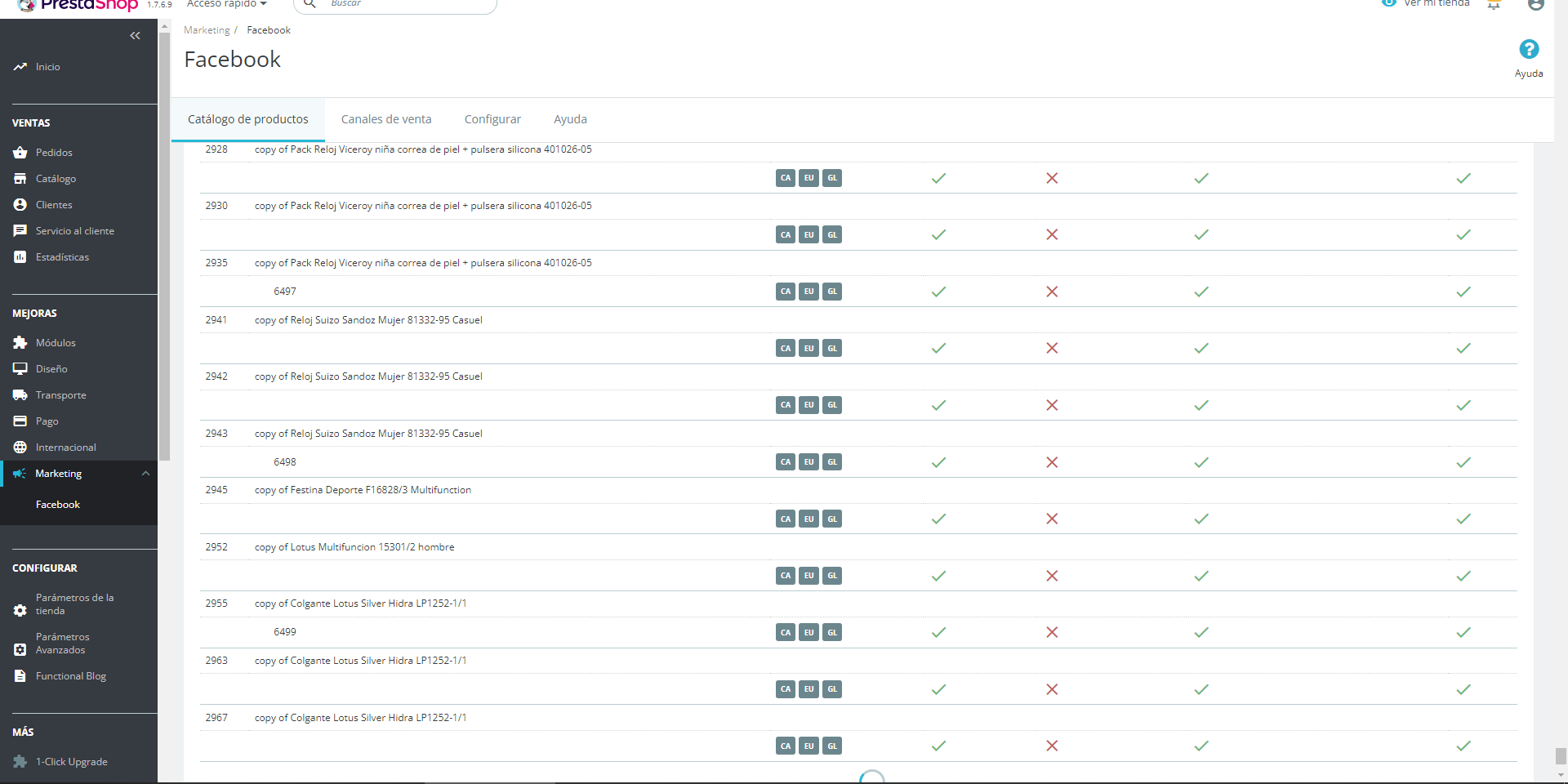Click the red cross for variant 6499
This screenshot has height=784, width=1568.
[x=1052, y=633]
